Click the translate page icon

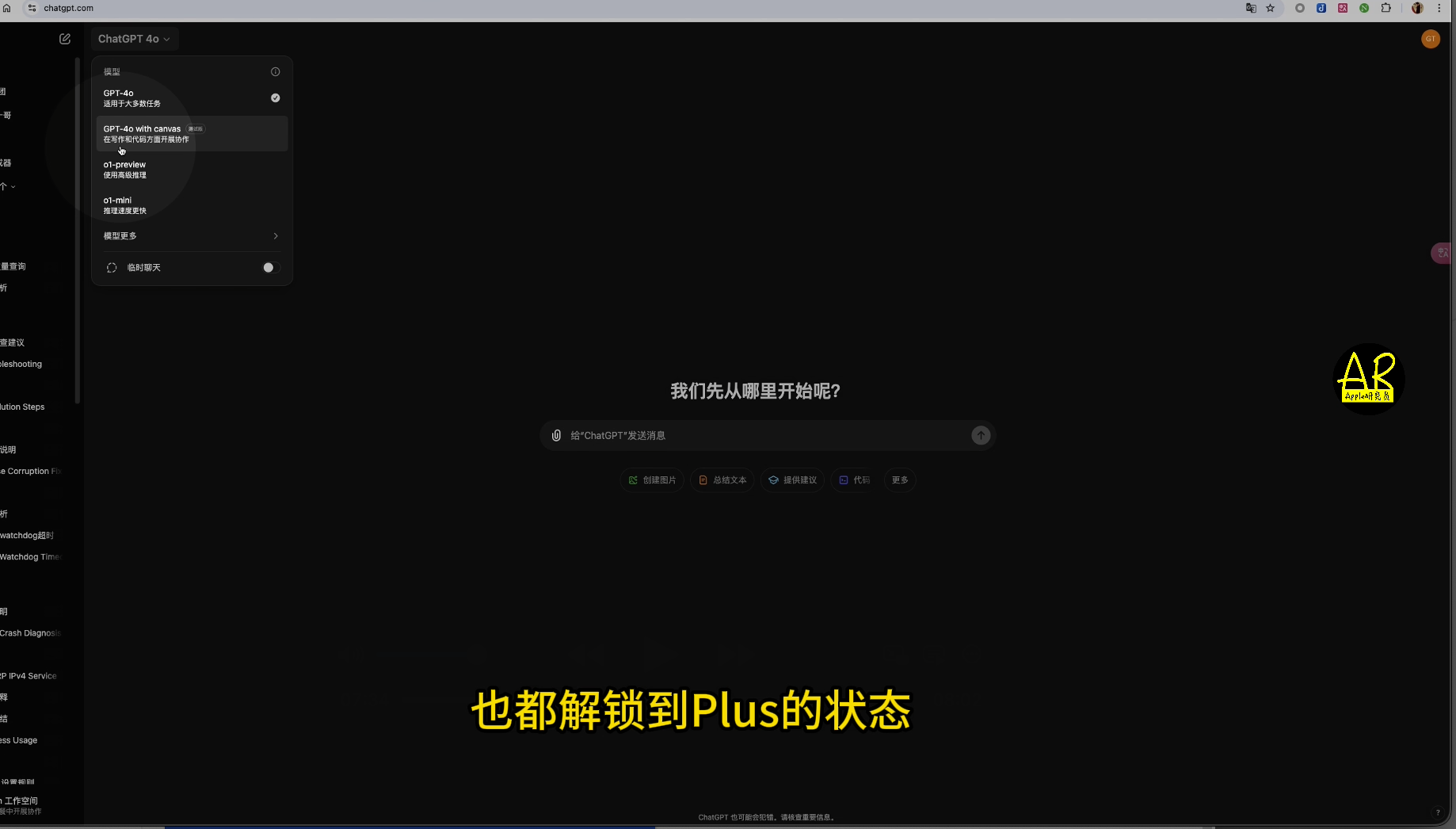point(1251,8)
